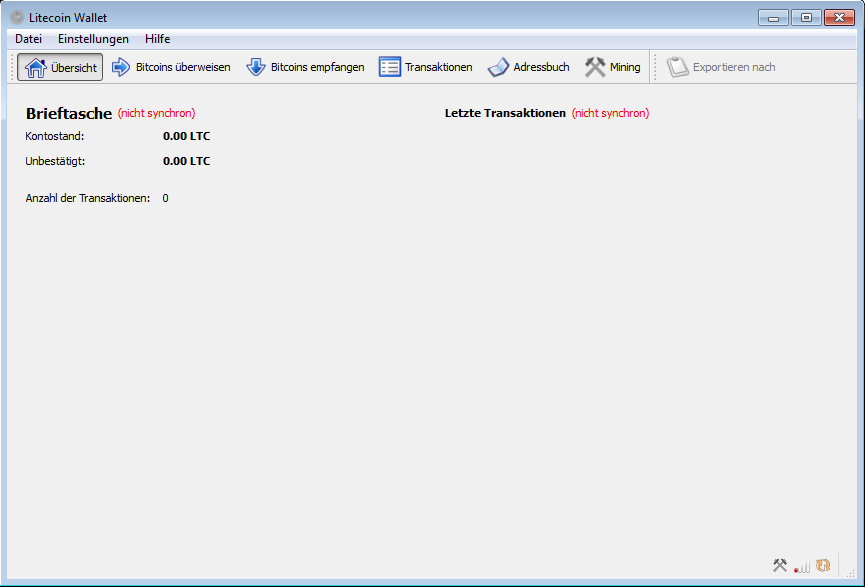865x587 pixels.
Task: Open Bitcoins empfangen receive page
Action: [x=305, y=67]
